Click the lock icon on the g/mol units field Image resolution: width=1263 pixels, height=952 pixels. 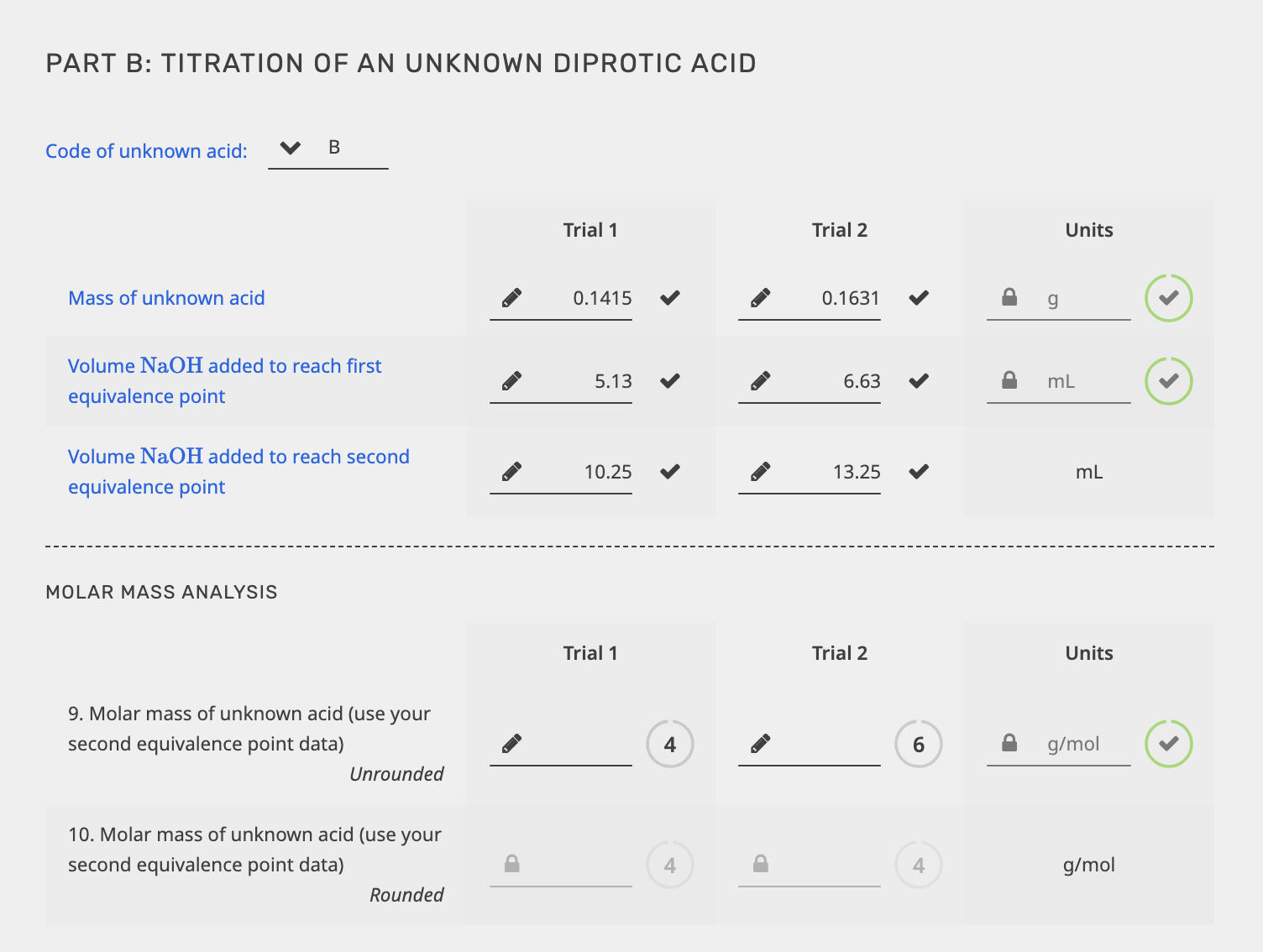coord(1009,743)
